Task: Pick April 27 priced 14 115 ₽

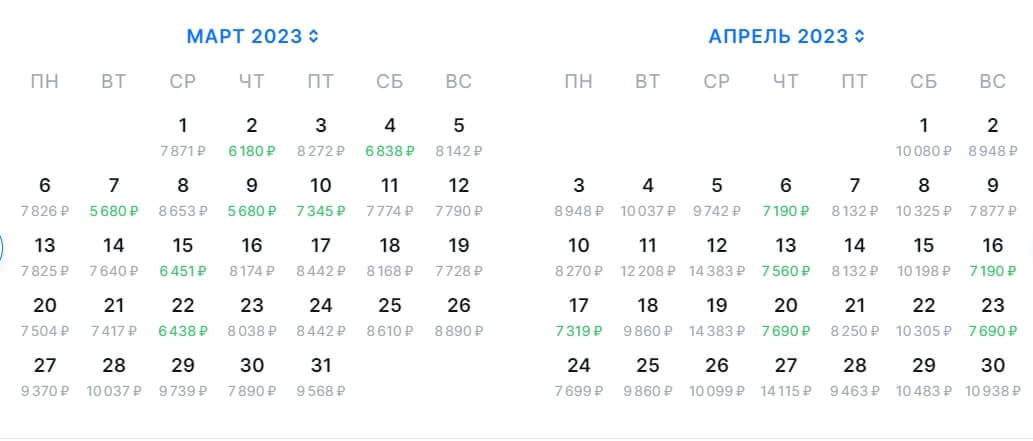Action: coord(785,376)
